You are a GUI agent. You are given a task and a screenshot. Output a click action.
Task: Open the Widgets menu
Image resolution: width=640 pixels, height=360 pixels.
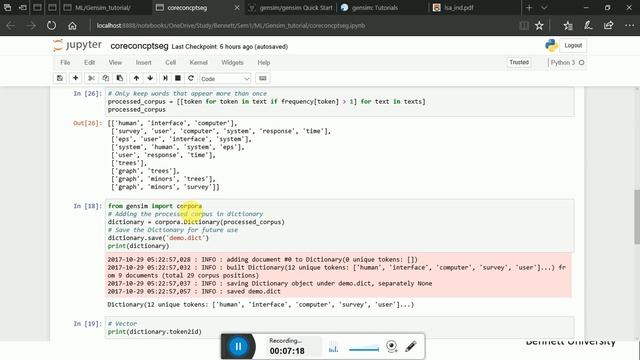232,62
